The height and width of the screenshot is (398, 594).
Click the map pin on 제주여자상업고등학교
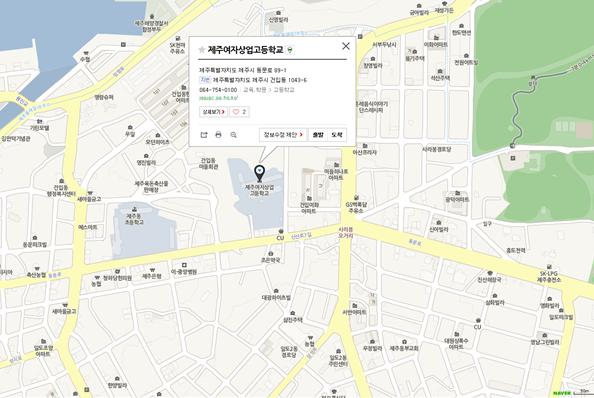259,173
